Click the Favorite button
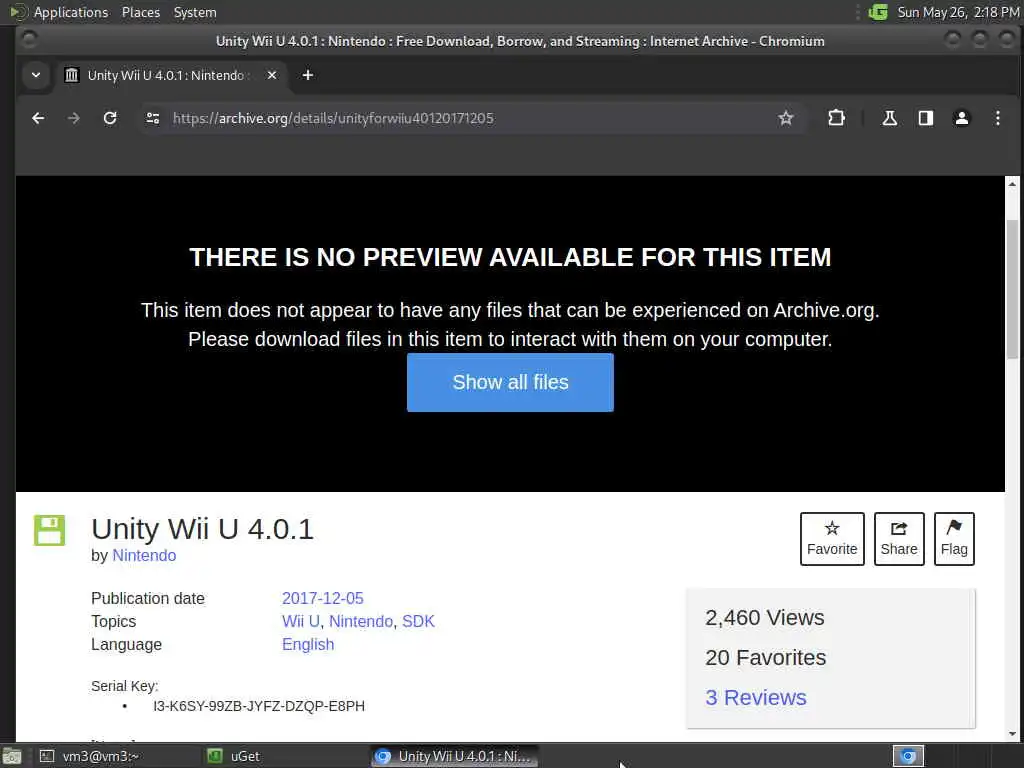The width and height of the screenshot is (1024, 768). pyautogui.click(x=832, y=539)
